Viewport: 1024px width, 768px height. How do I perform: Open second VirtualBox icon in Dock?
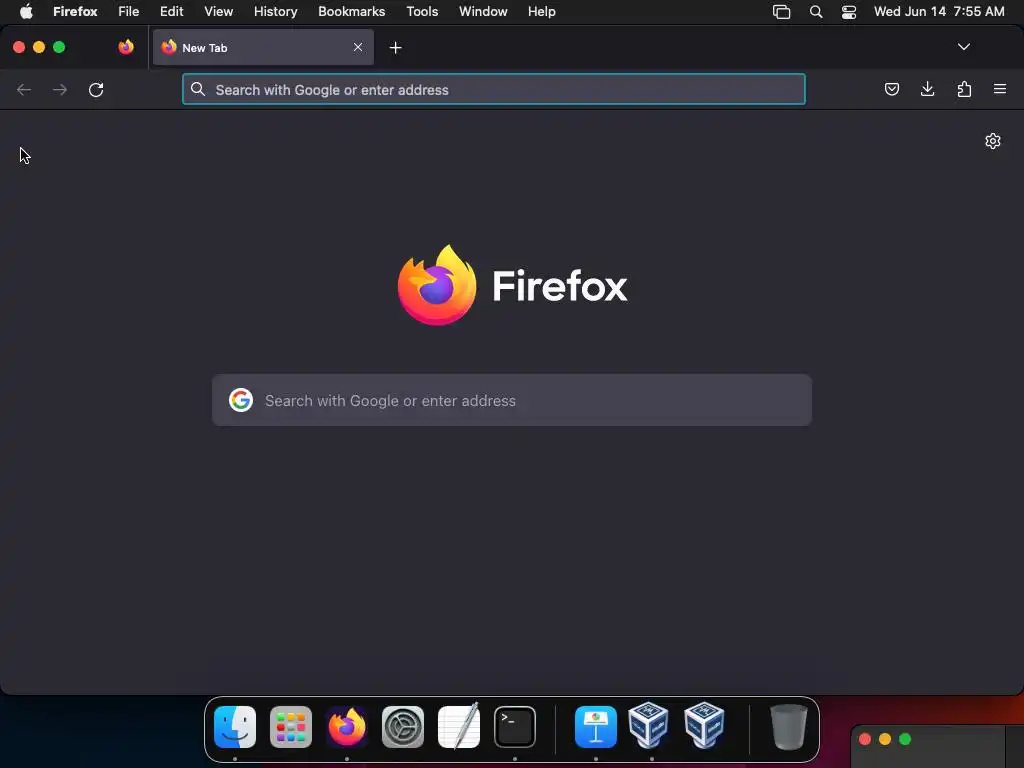click(705, 725)
